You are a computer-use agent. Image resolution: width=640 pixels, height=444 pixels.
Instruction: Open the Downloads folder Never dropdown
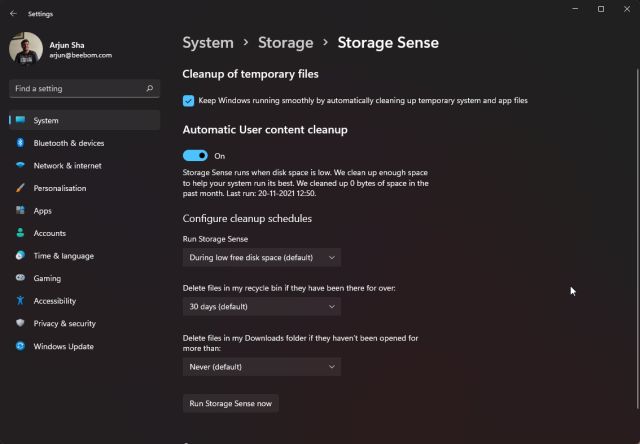[x=262, y=367]
